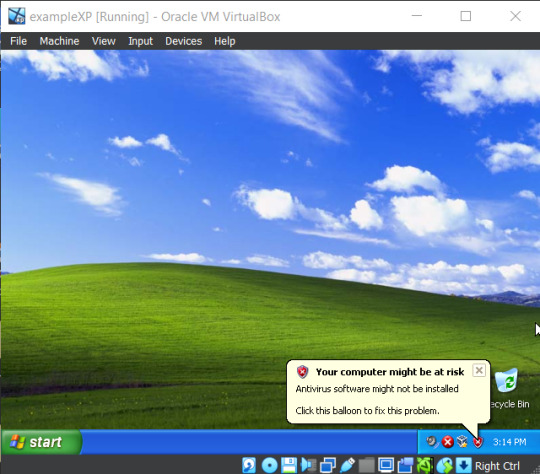Click the keyboard capture arrow icon
Viewport: 540px width, 474px height.
[464, 465]
